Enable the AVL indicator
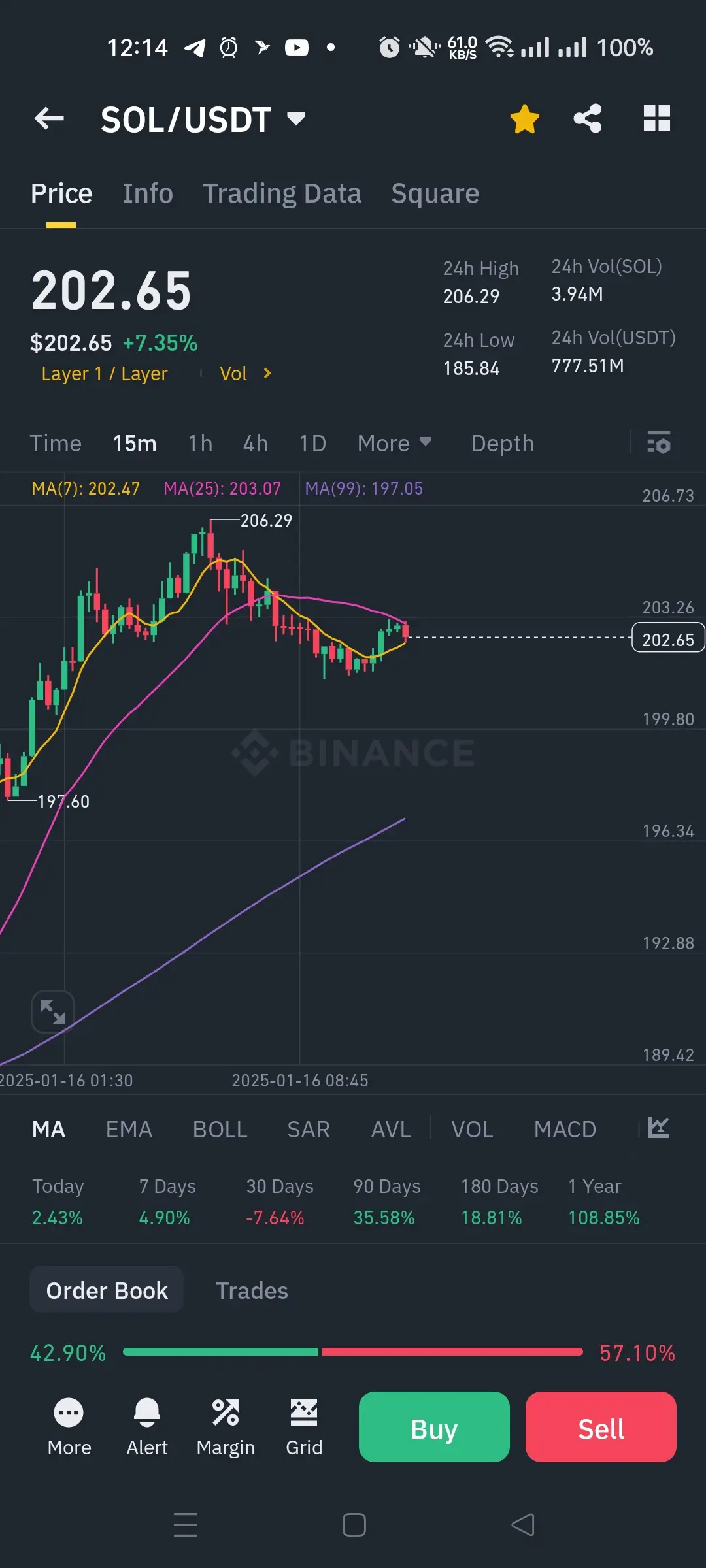706x1568 pixels. 391,1130
